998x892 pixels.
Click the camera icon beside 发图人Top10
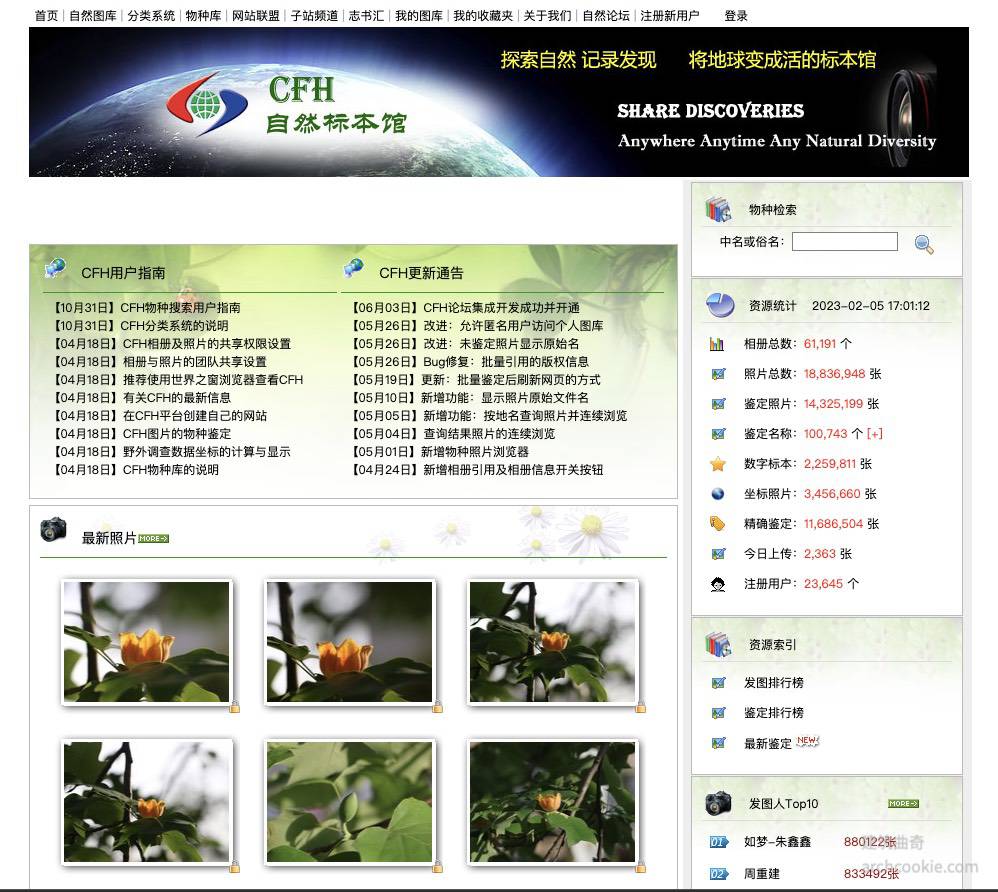click(x=718, y=803)
